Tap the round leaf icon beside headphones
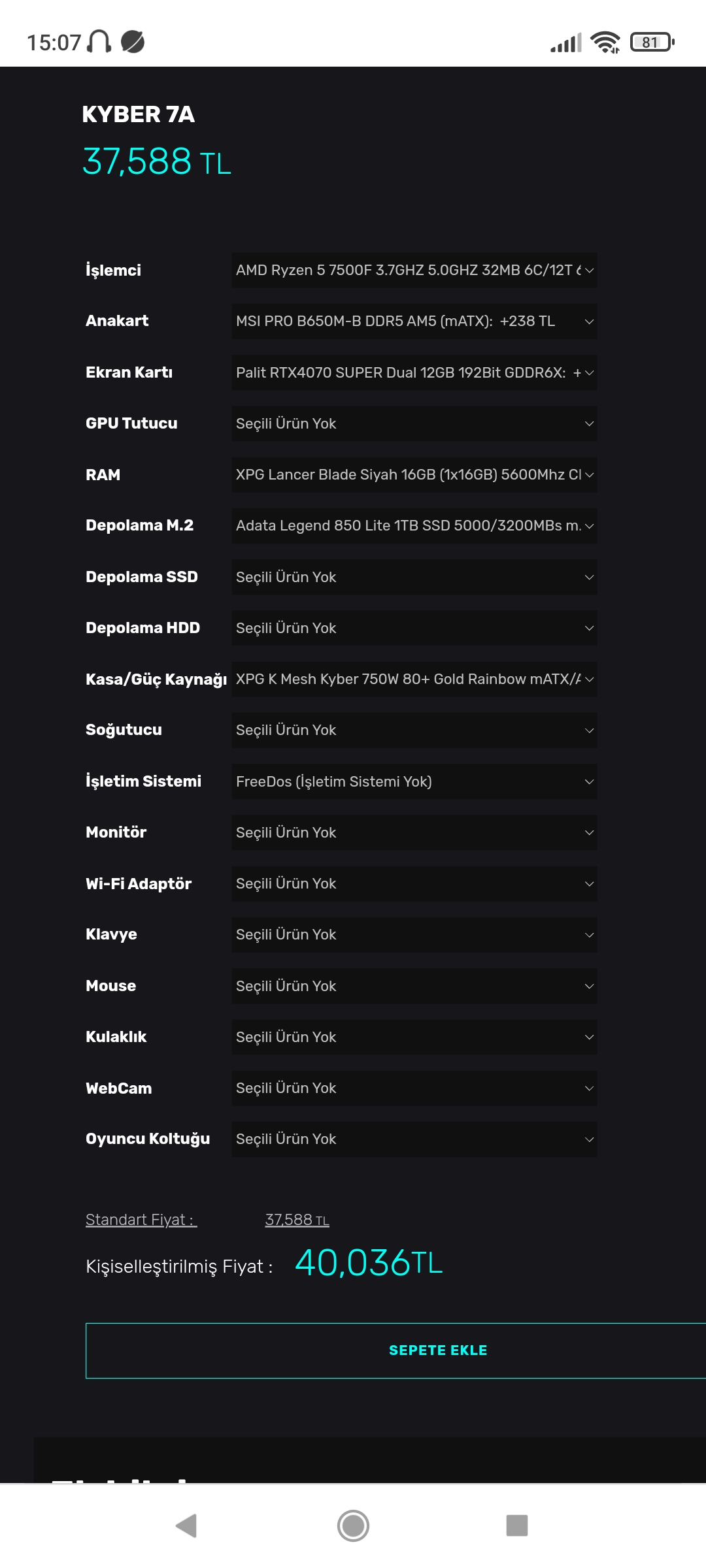This screenshot has height=1568, width=706. coord(133,42)
